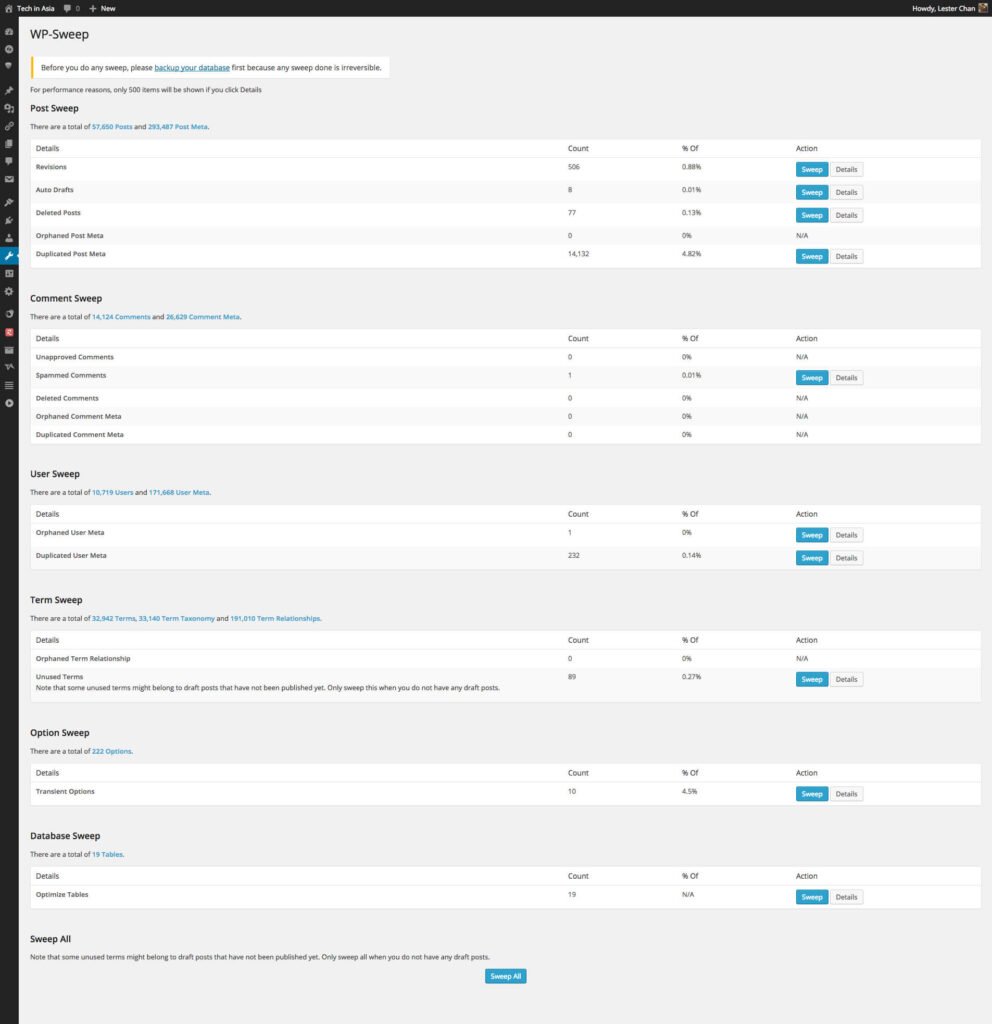Open the Appearance pin icon in sidebar

(x=9, y=200)
